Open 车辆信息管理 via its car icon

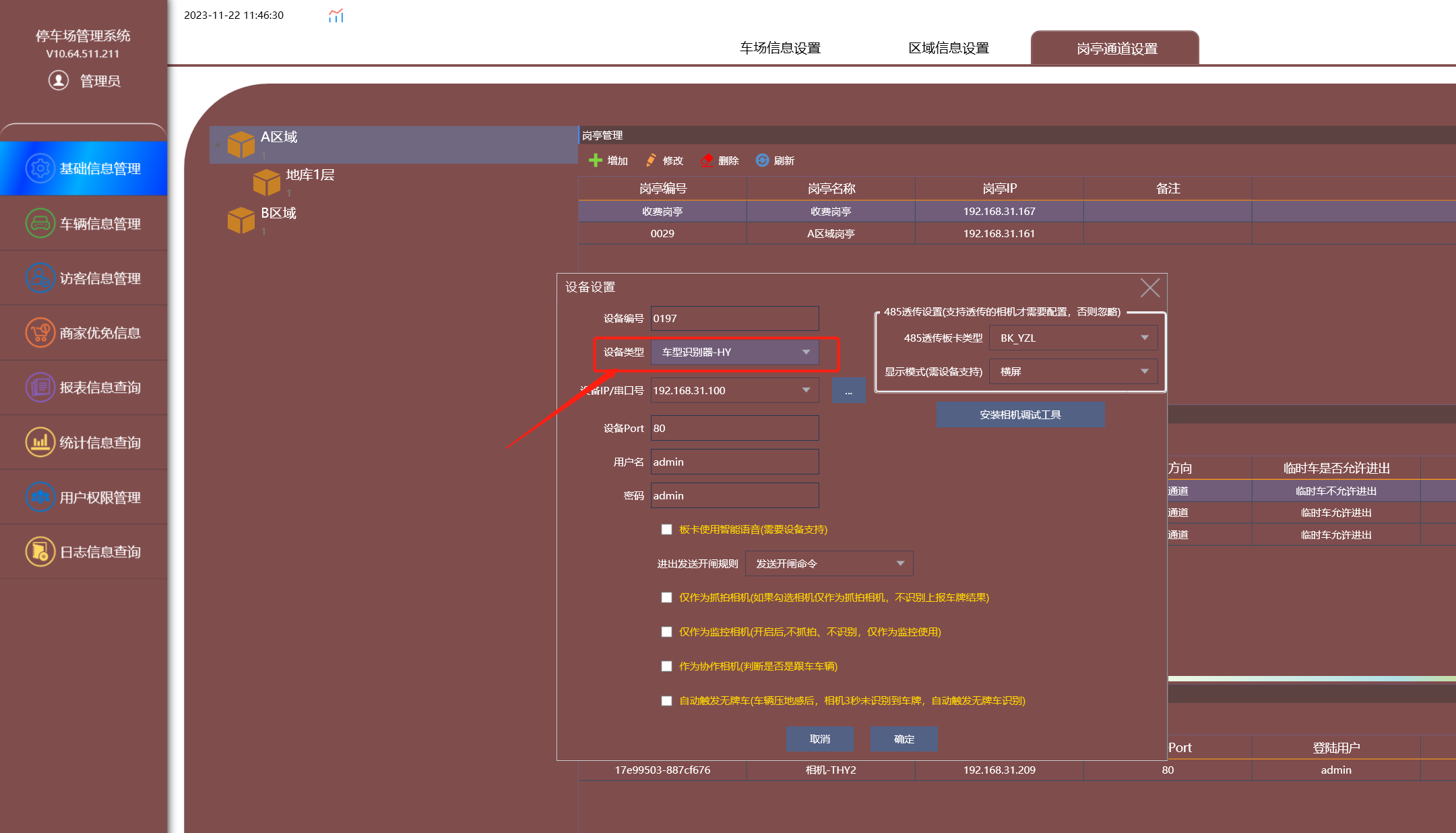pos(40,223)
